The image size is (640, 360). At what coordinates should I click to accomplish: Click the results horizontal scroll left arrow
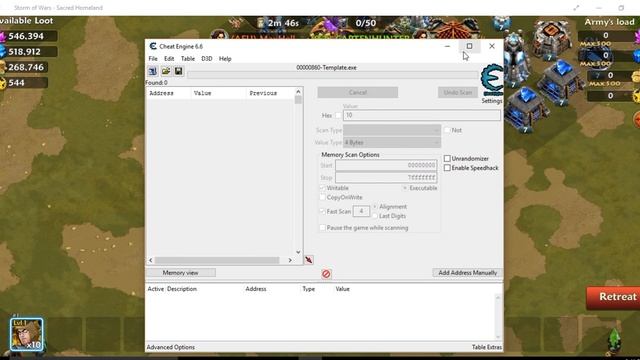click(x=151, y=260)
